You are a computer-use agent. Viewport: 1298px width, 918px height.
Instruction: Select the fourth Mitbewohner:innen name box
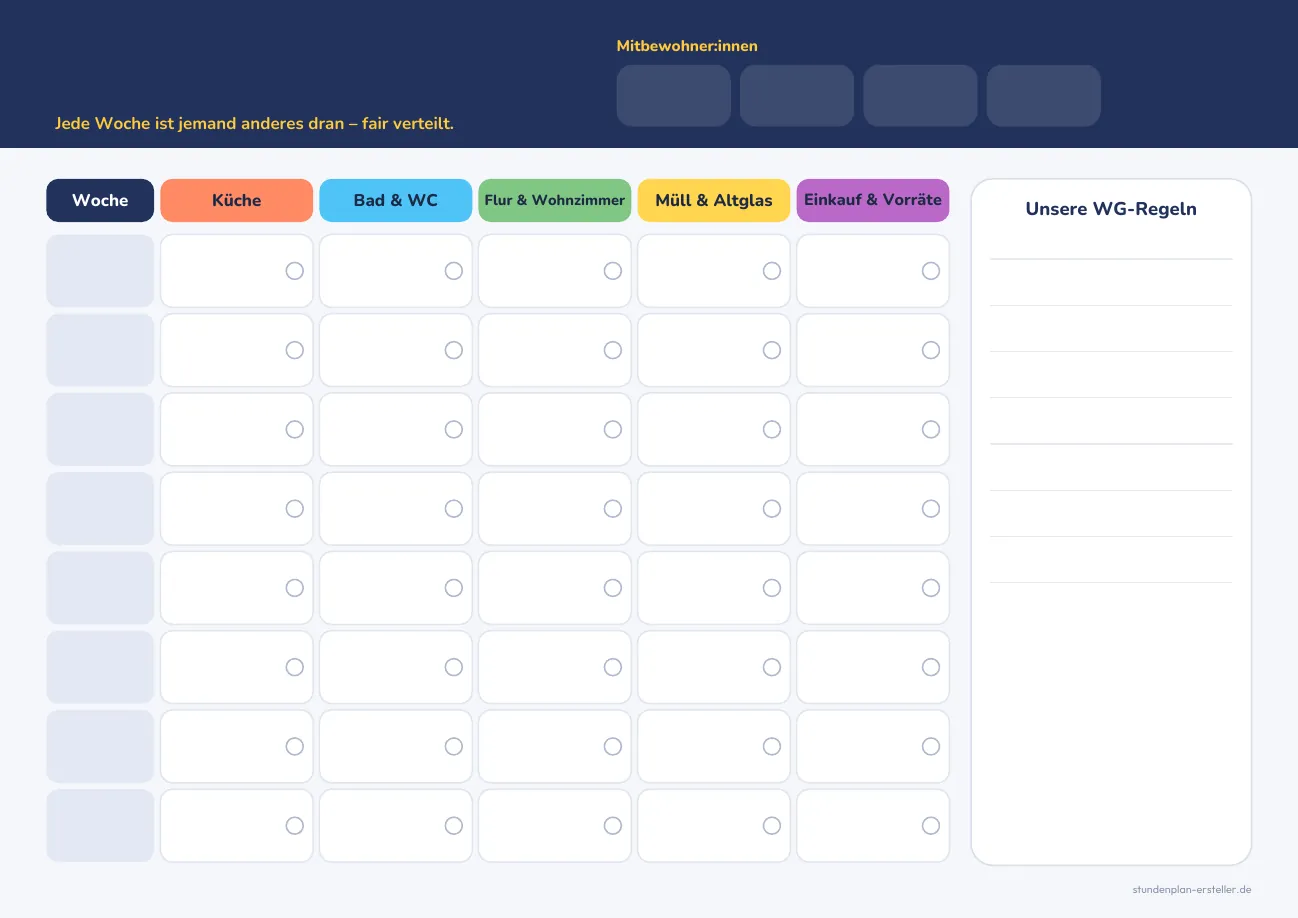[1044, 96]
